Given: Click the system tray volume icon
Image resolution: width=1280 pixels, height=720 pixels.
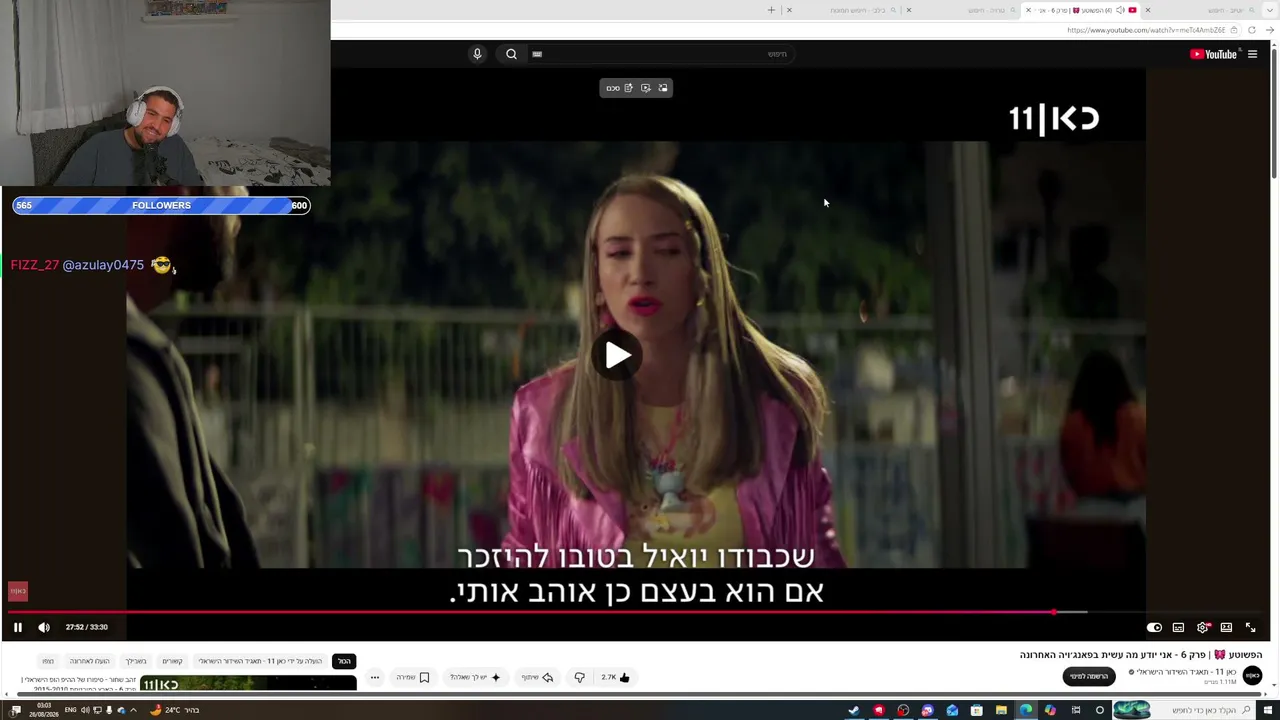Looking at the screenshot, I should tap(85, 711).
